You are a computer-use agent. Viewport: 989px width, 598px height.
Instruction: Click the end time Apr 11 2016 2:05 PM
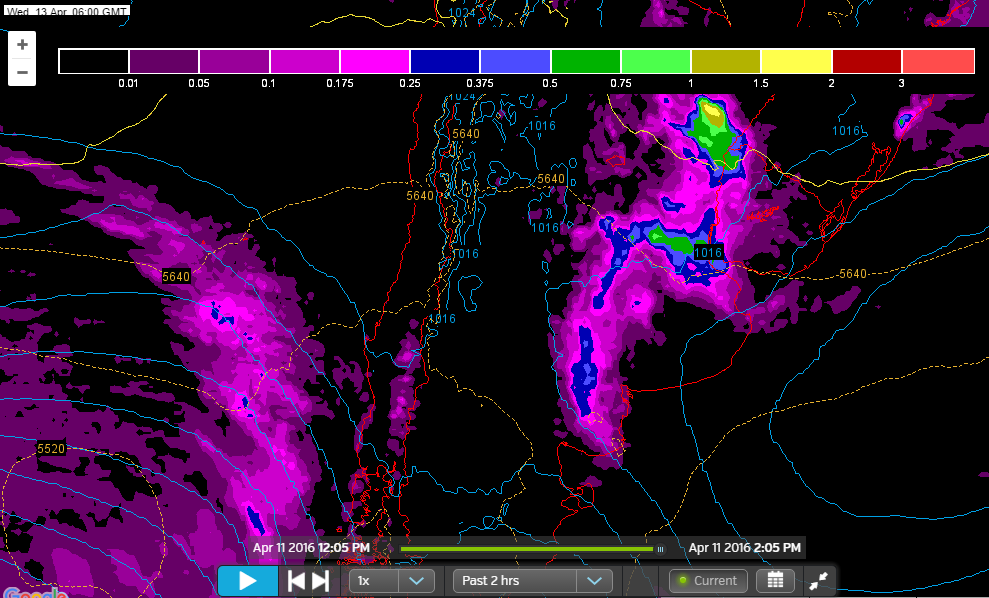(745, 548)
